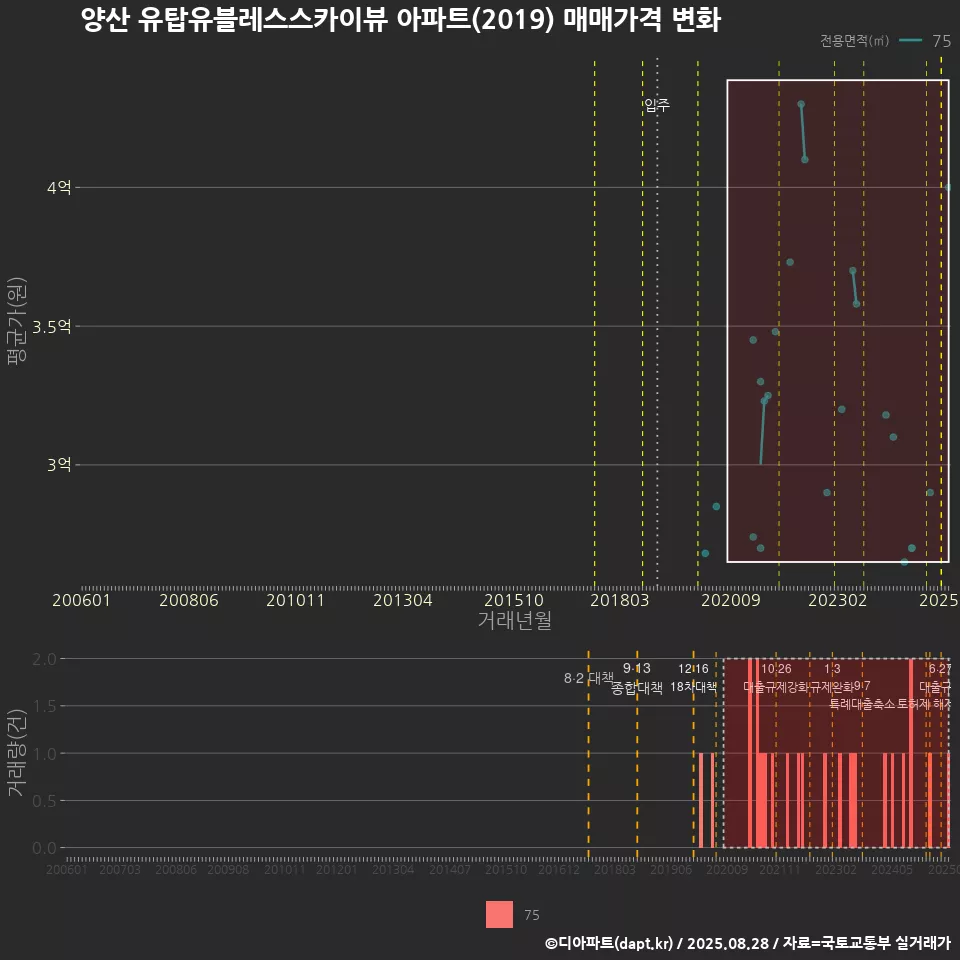Viewport: 960px width, 960px height.
Task: Click '201612' on the volume chart axis
Action: click(x=558, y=869)
